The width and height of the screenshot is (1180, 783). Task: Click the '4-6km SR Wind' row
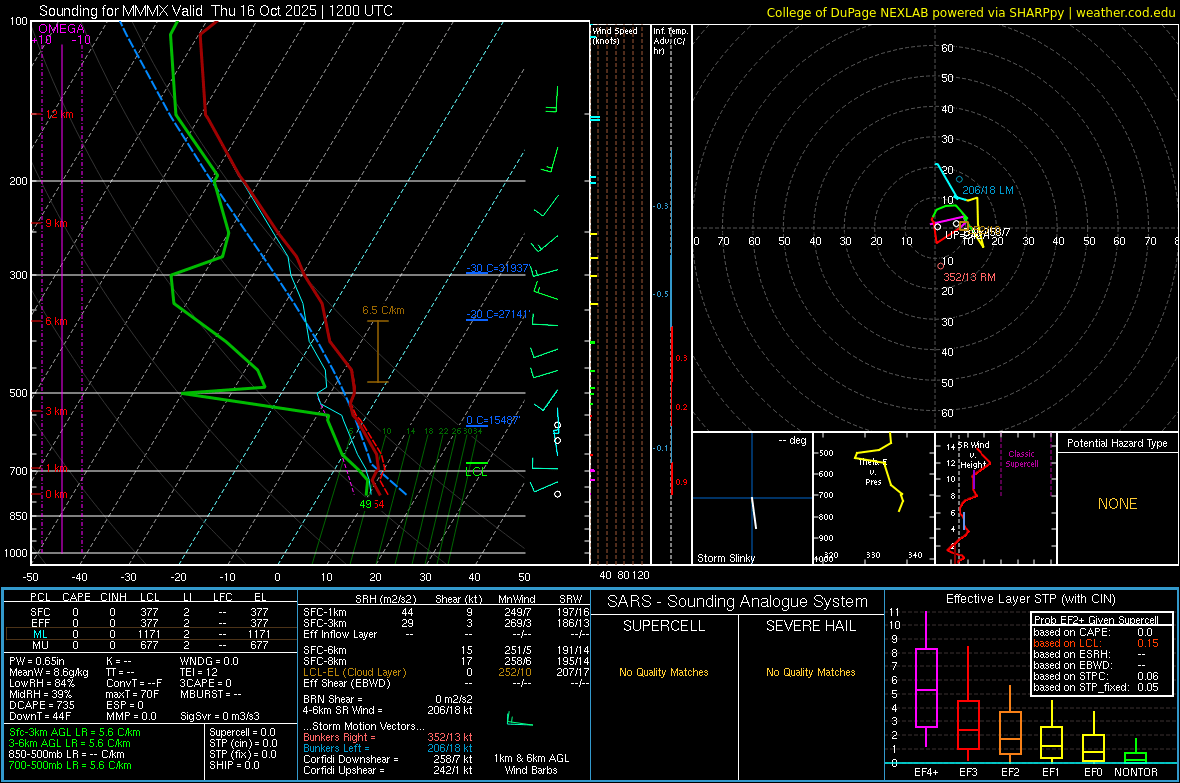coord(388,710)
